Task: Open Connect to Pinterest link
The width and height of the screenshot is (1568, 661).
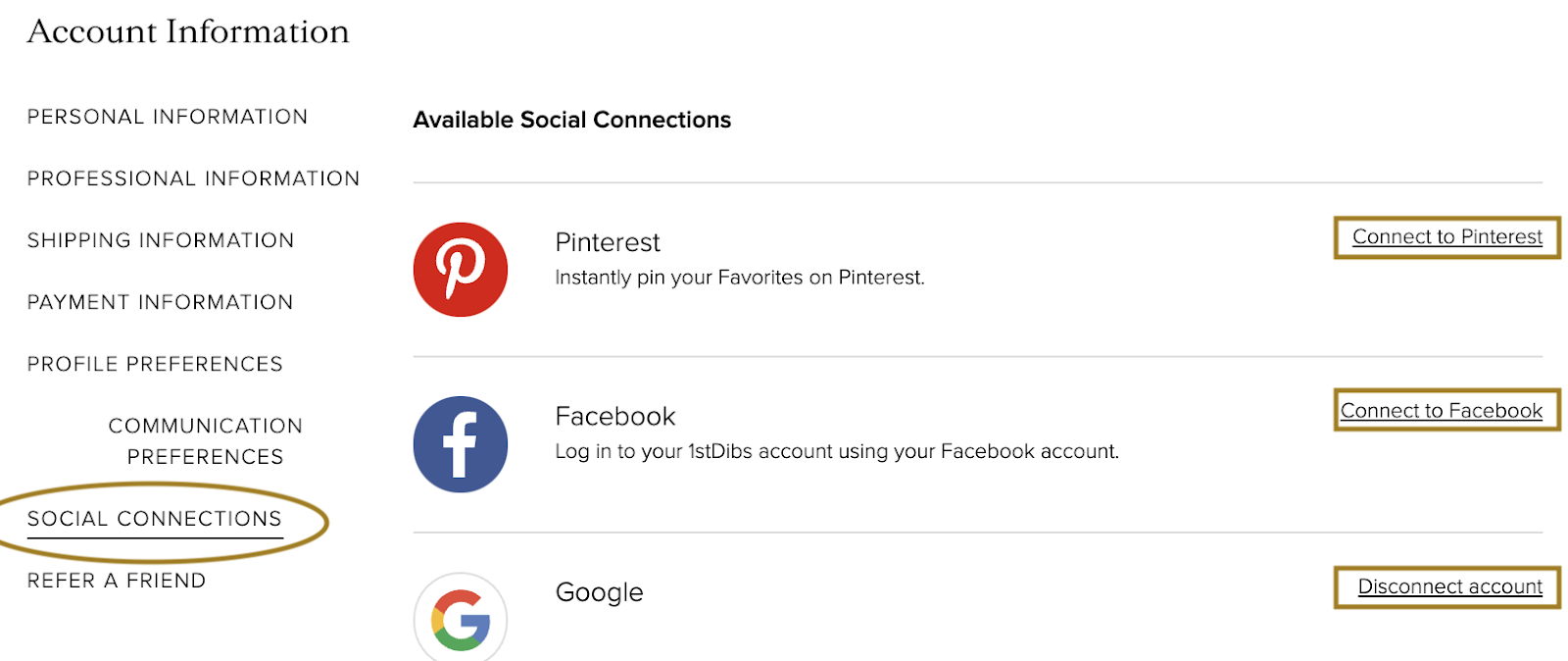Action: [x=1447, y=237]
